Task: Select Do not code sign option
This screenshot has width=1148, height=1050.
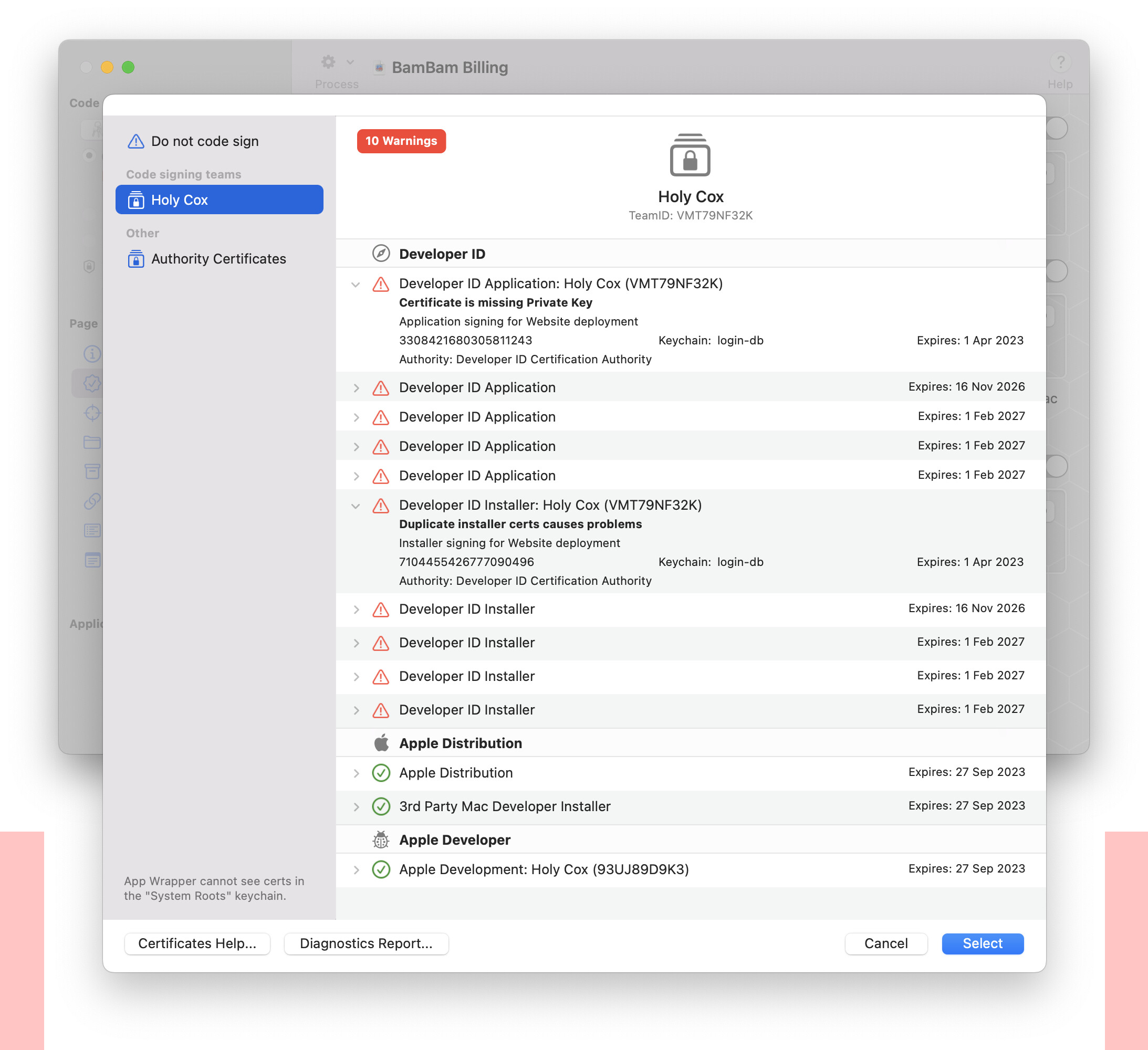Action: click(219, 141)
